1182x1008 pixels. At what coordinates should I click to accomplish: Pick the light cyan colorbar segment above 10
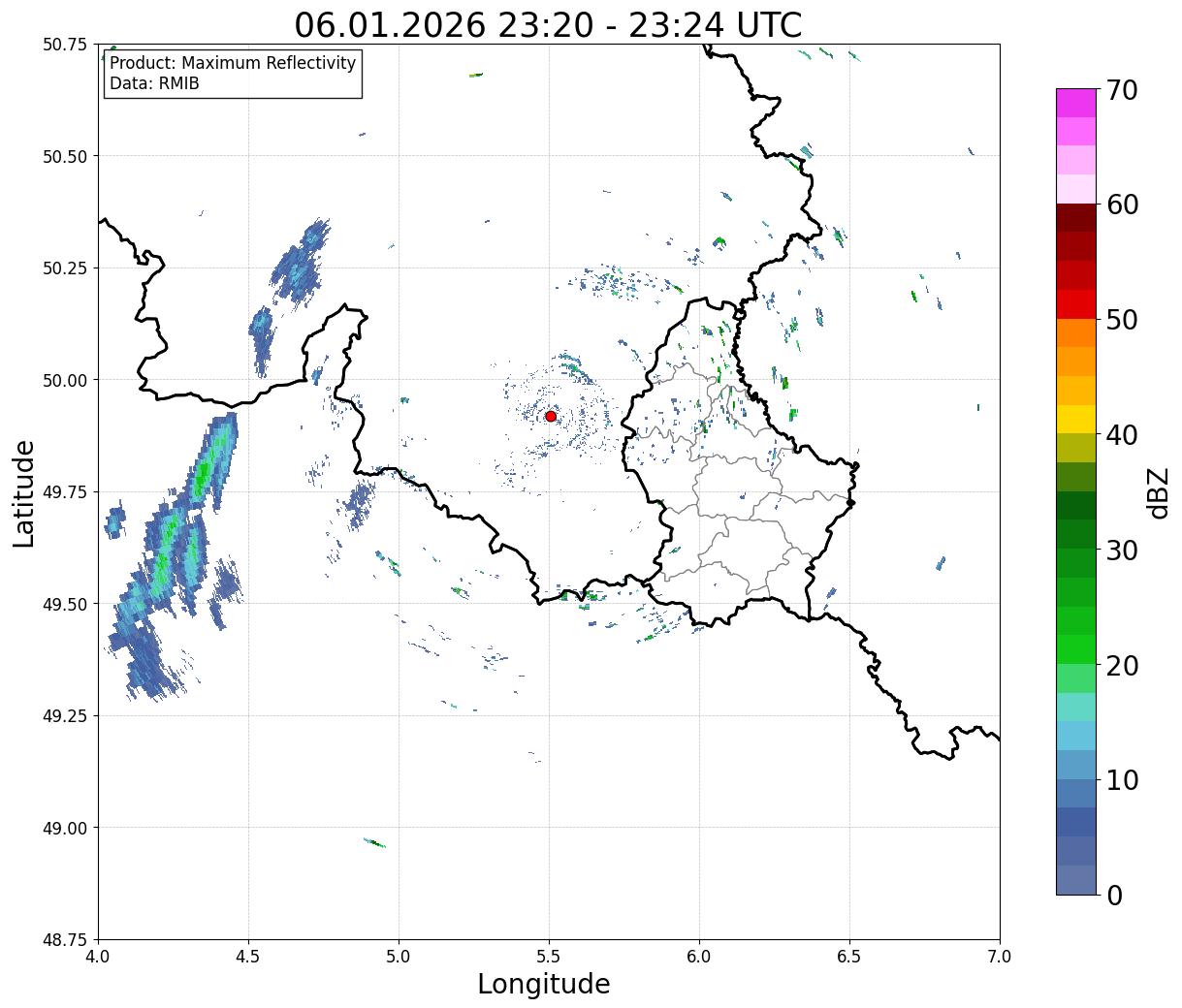[x=1075, y=736]
